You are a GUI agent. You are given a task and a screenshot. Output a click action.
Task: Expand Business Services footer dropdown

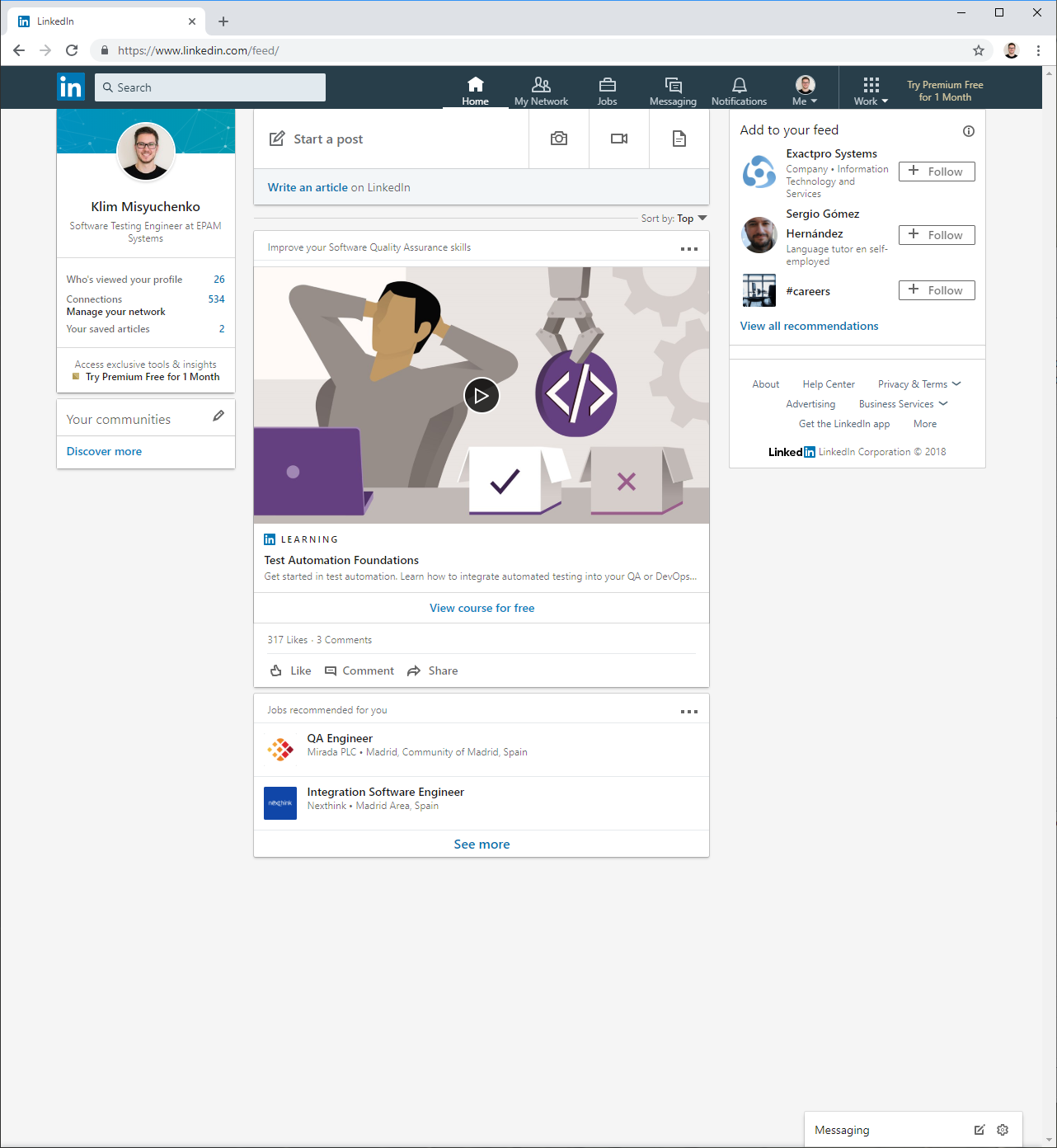coord(903,404)
